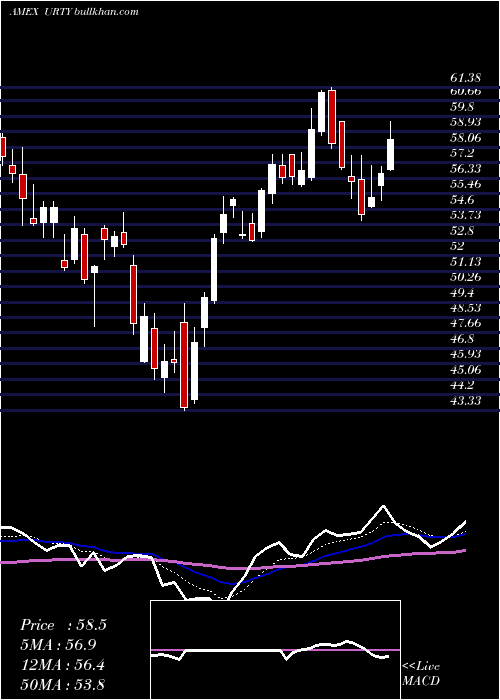Click inside the MACD inset chart box

click(x=275, y=650)
